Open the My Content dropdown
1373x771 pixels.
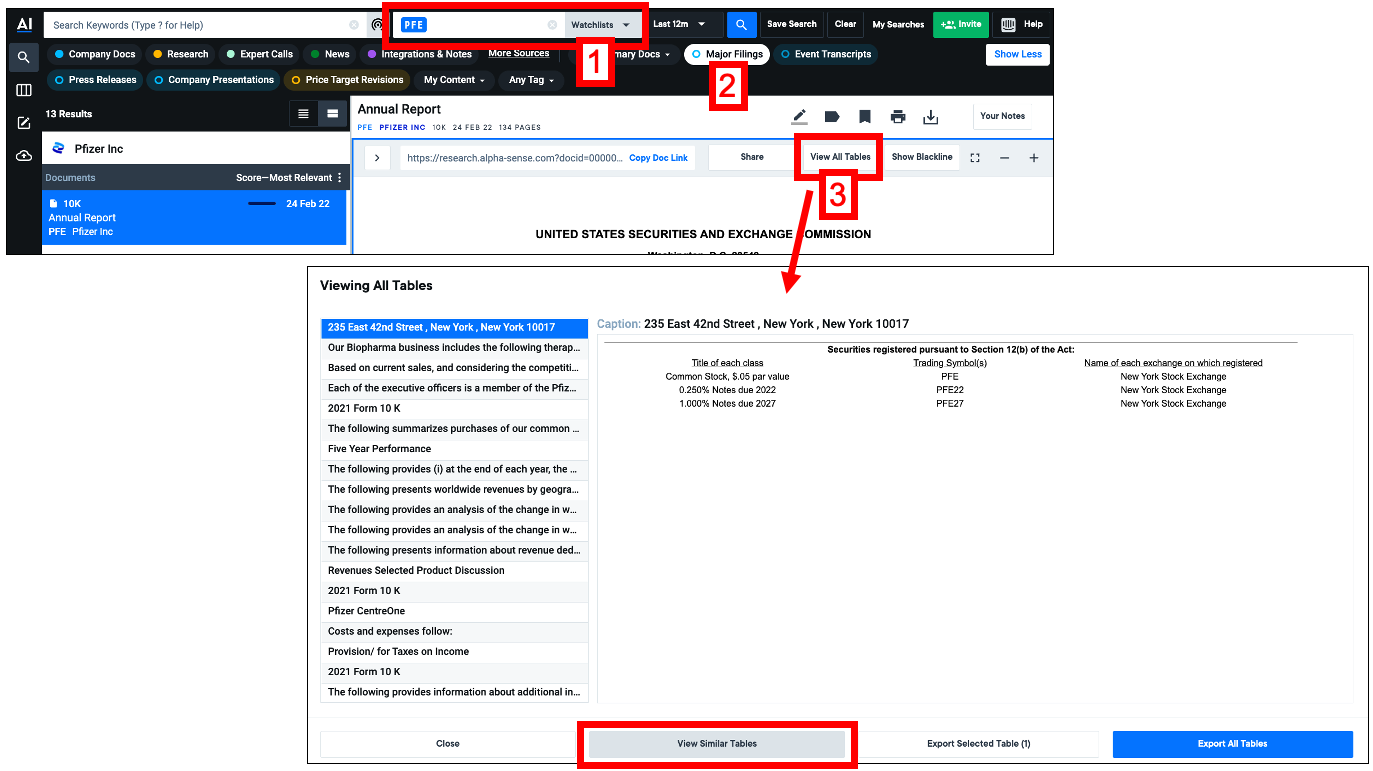tap(454, 80)
